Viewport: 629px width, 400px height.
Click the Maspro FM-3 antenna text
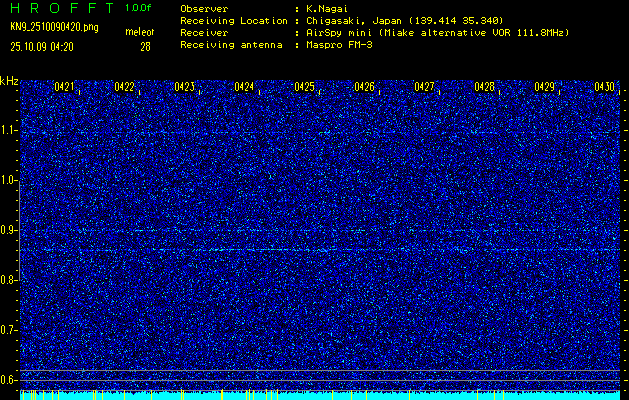click(340, 45)
